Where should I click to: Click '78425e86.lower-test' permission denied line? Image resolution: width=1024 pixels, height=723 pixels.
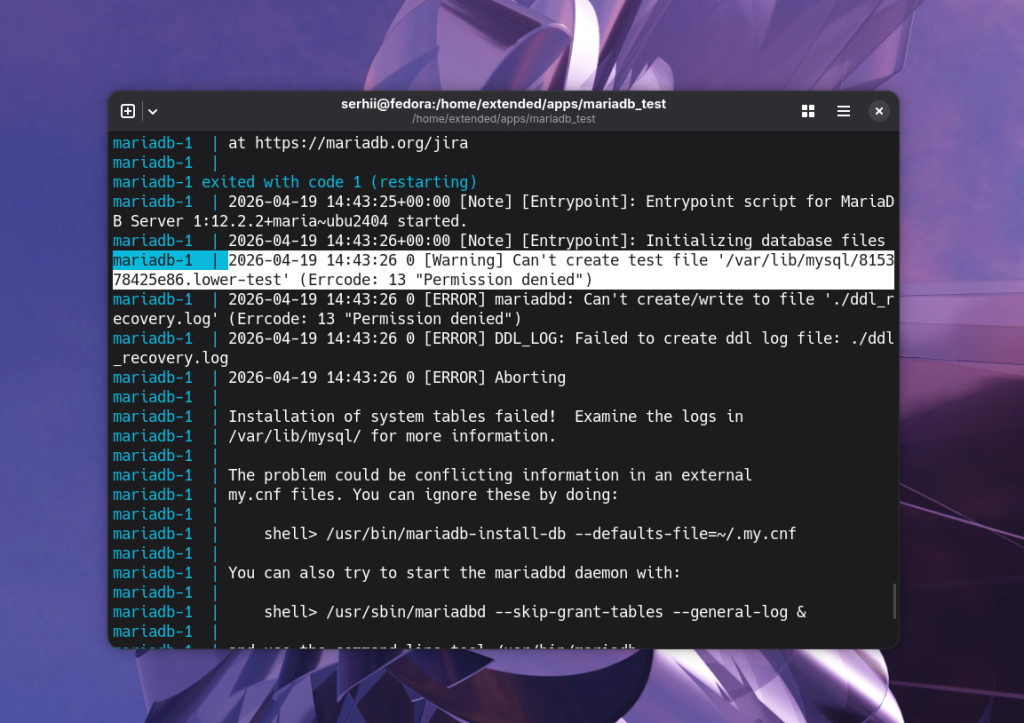point(353,280)
